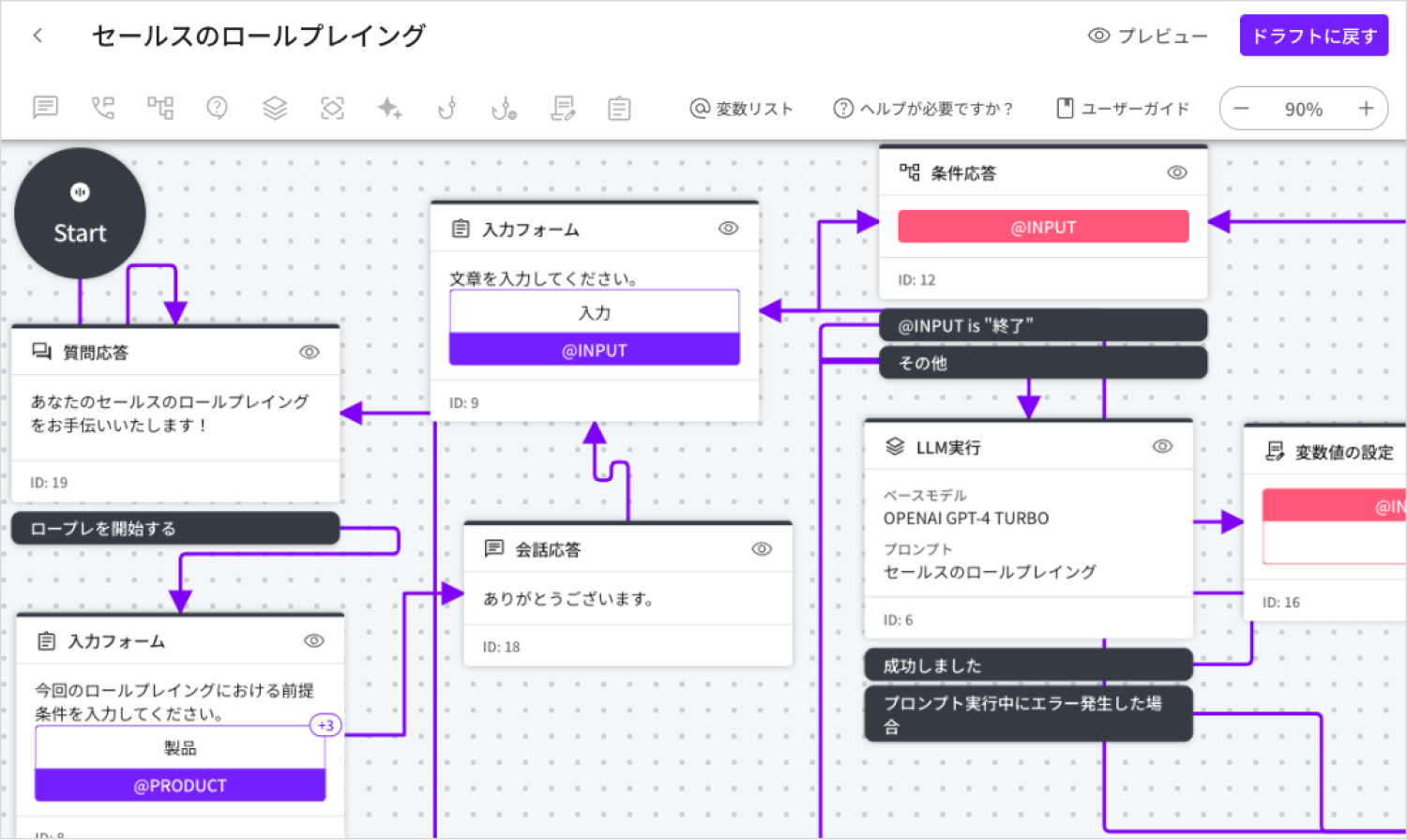Toggle eye icon on 入力フォーム ID 9 node
Viewport: 1407px width, 840px height.
[x=728, y=229]
